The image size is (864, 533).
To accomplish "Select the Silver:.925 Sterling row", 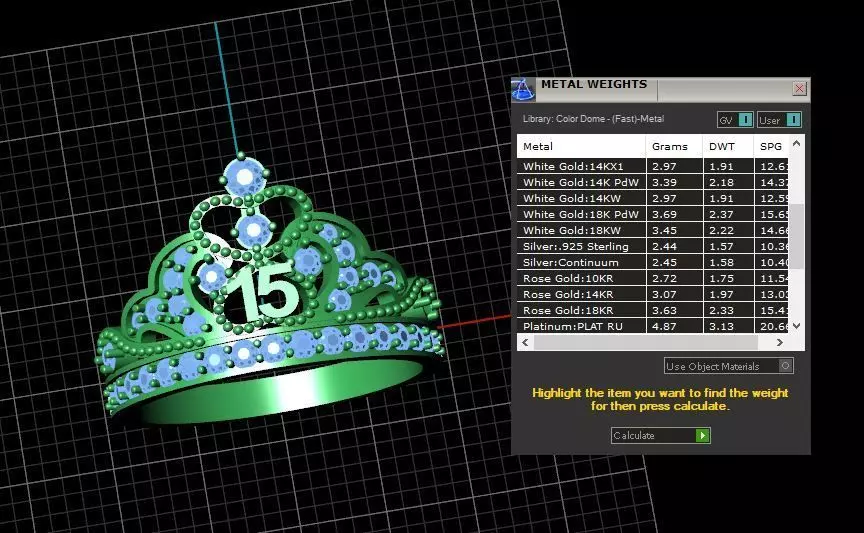I will (652, 246).
